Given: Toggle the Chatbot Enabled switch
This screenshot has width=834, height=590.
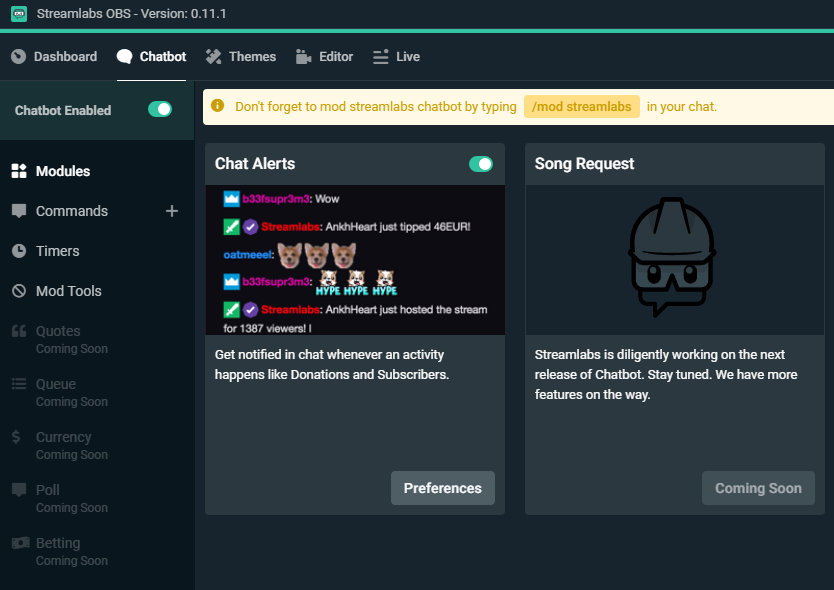Looking at the screenshot, I should pos(160,110).
